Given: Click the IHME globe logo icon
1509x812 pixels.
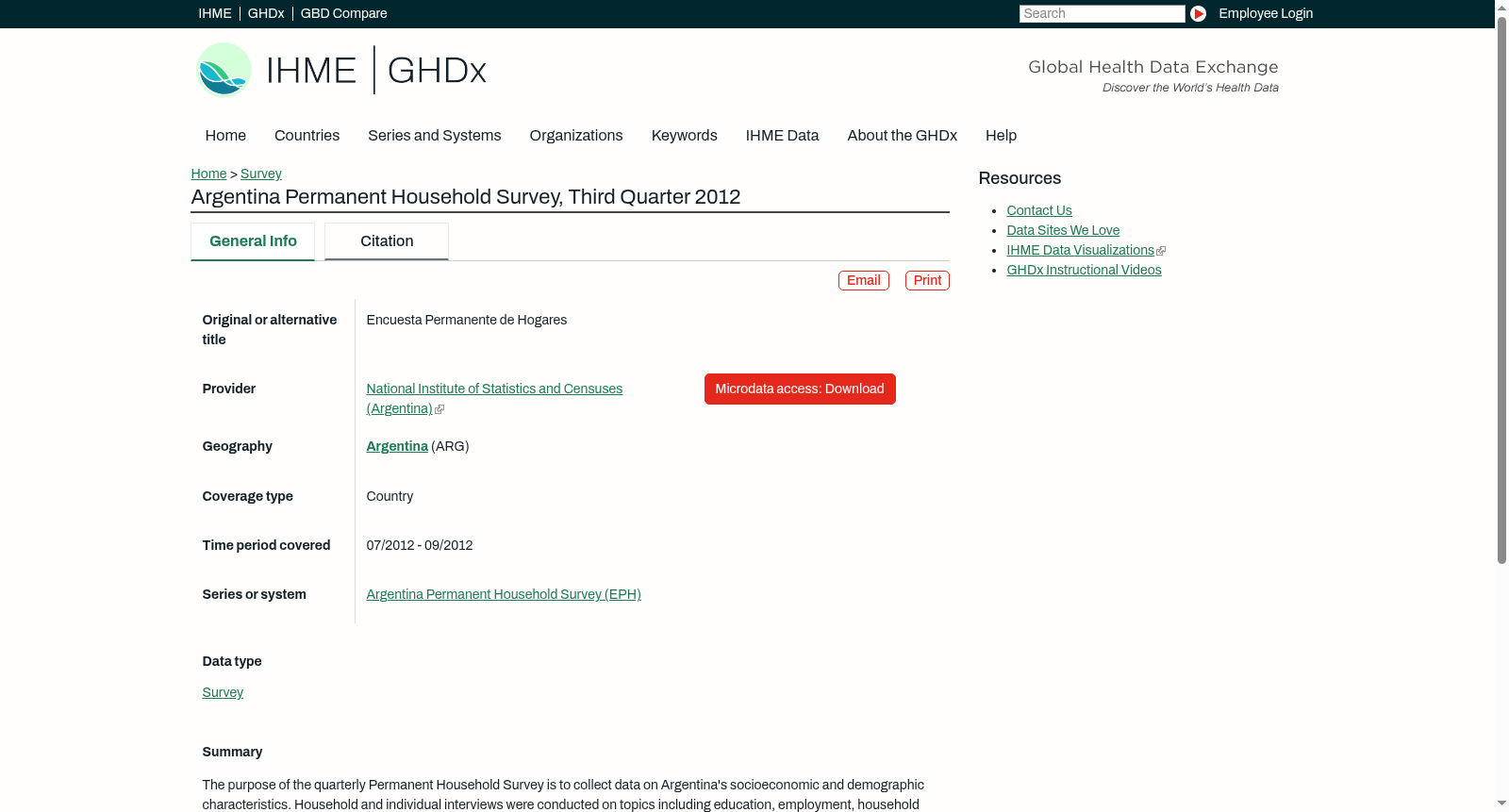Looking at the screenshot, I should pos(224,70).
